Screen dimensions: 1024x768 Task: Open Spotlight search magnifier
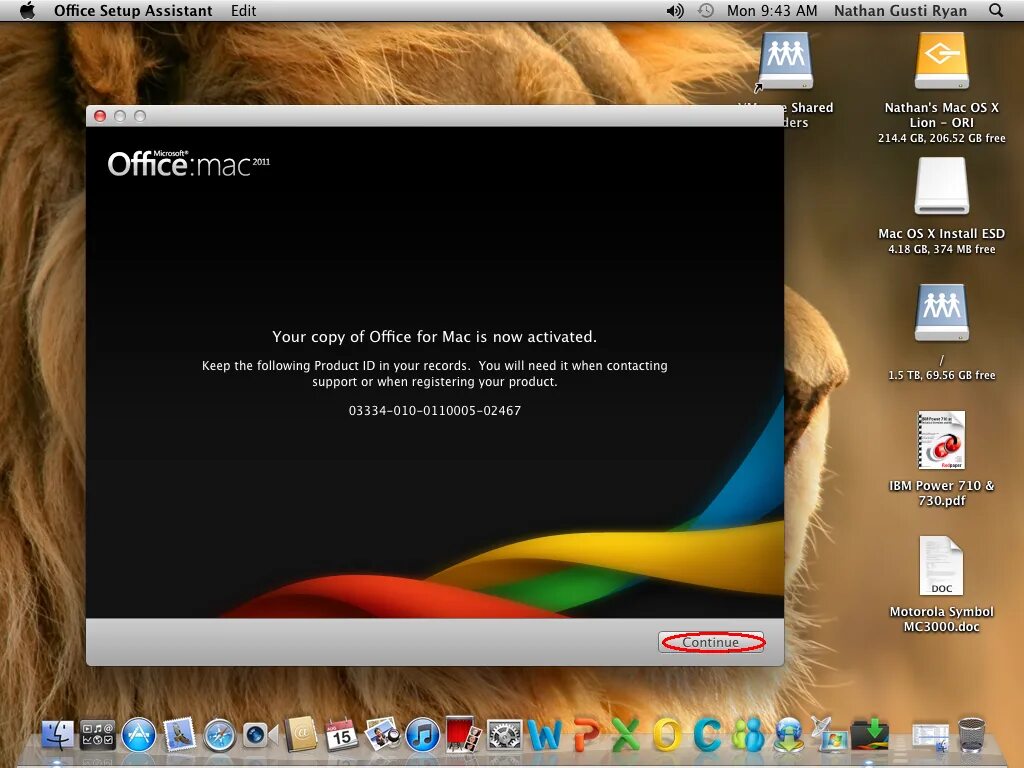996,10
